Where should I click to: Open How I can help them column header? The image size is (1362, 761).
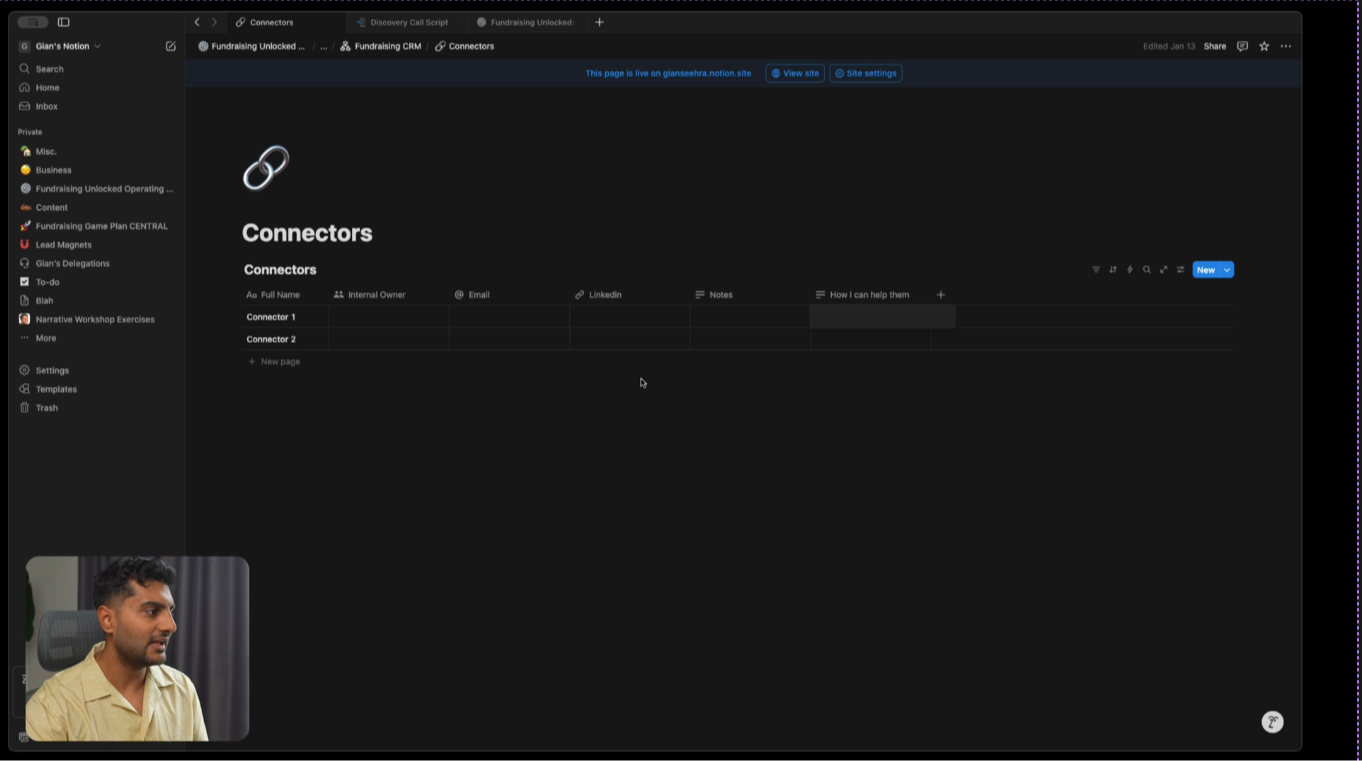(x=870, y=295)
